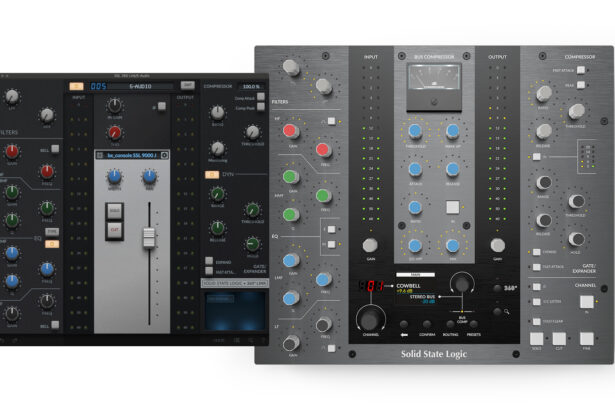Open the be_console SSL 9000 J preset selector

tap(132, 155)
